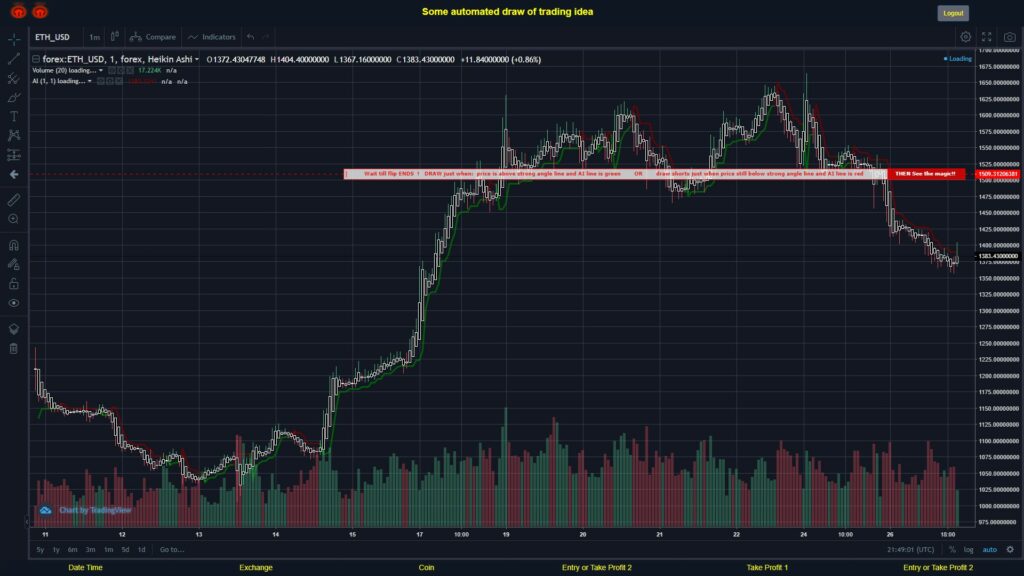Click the first red logo icon at top left
Viewport: 1024px width, 576px height.
[x=18, y=11]
